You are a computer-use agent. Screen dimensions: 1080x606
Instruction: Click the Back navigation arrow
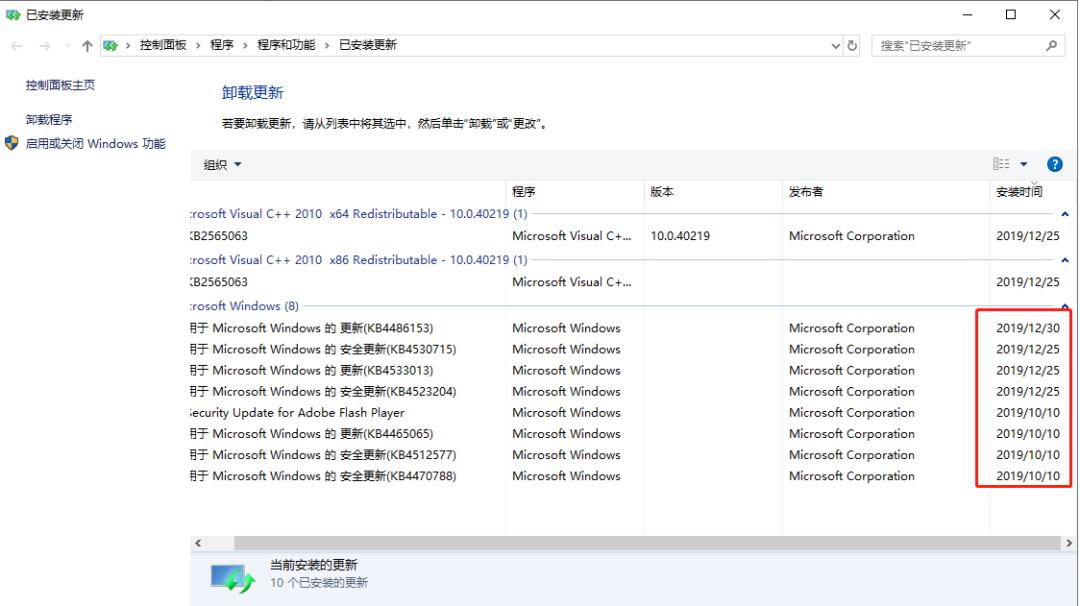pyautogui.click(x=17, y=43)
